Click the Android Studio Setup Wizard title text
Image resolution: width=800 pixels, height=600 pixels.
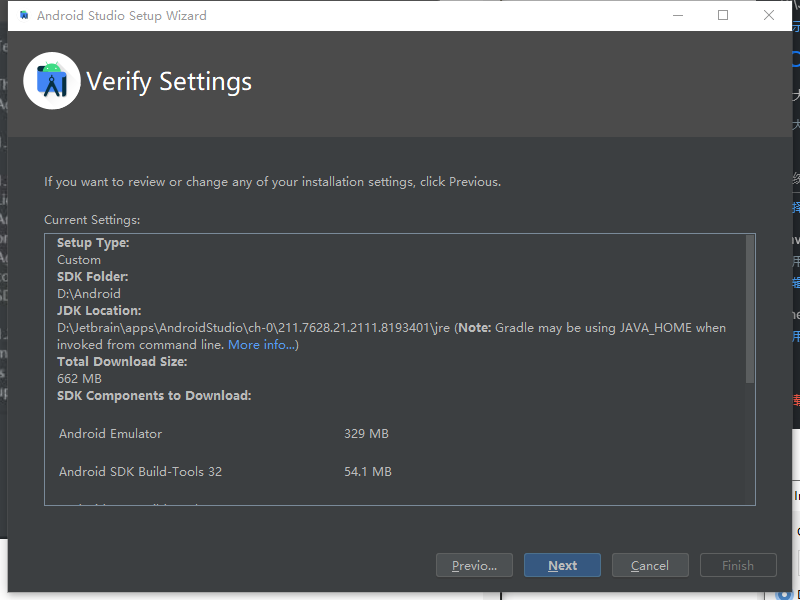(x=122, y=16)
